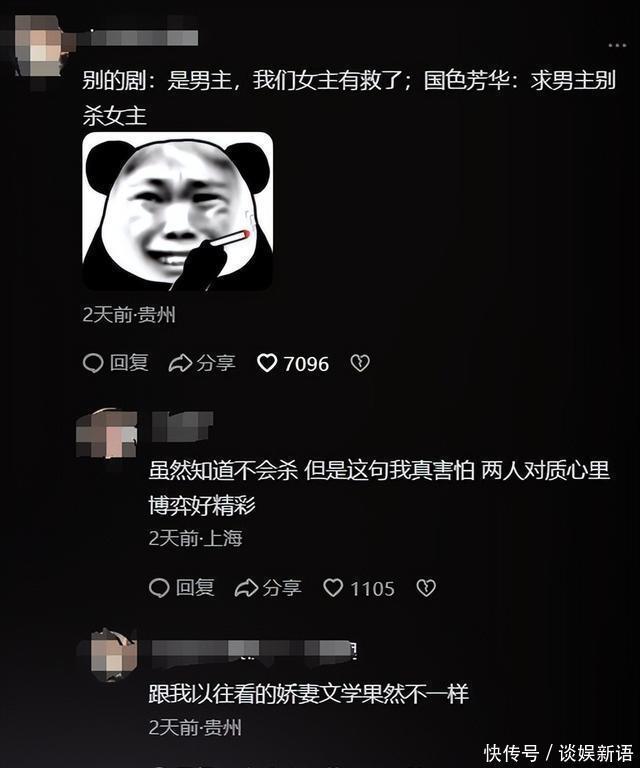Viewport: 640px width, 768px height.
Task: Open the third commenter's blurred avatar
Action: [113, 654]
